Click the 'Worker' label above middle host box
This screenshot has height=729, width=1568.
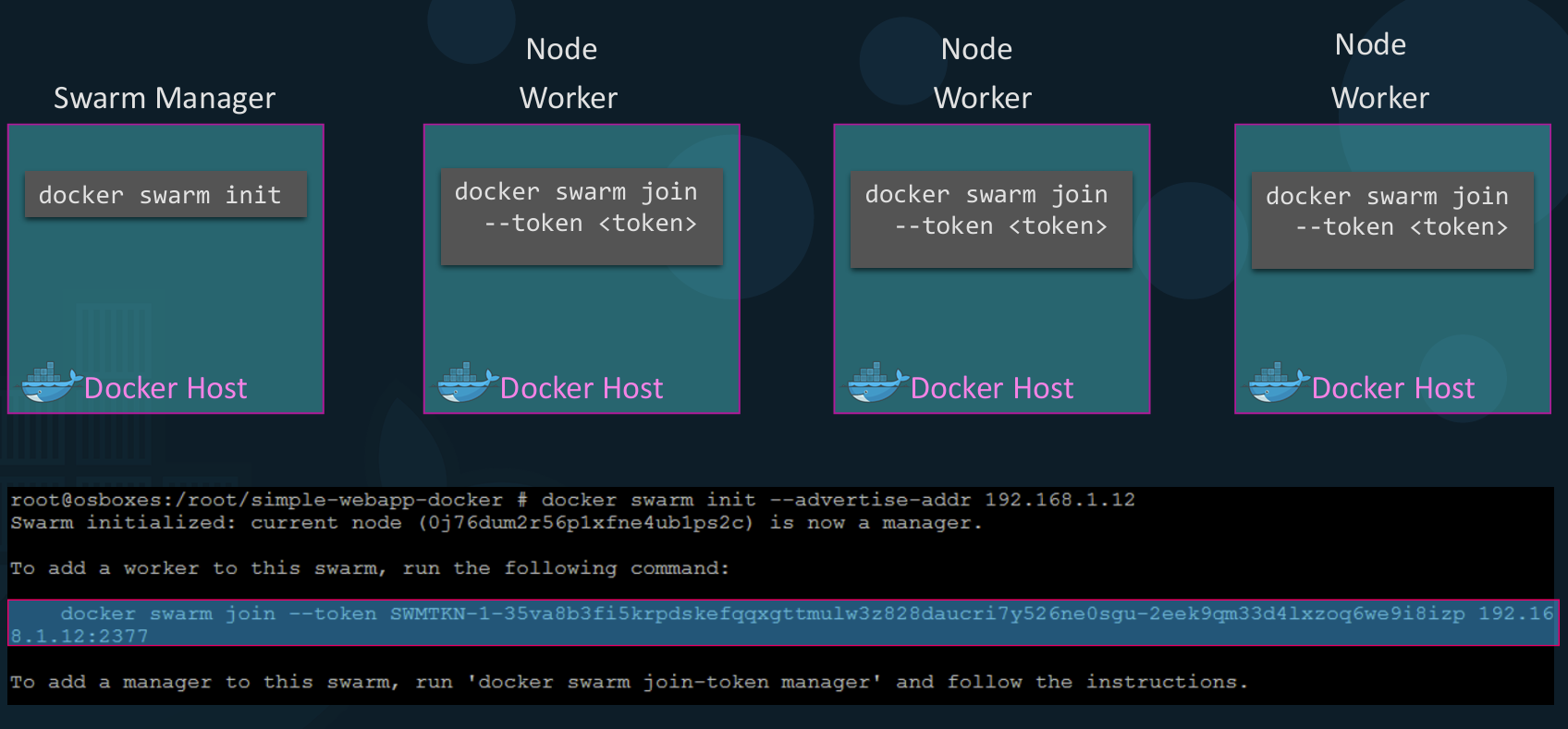coord(983,98)
